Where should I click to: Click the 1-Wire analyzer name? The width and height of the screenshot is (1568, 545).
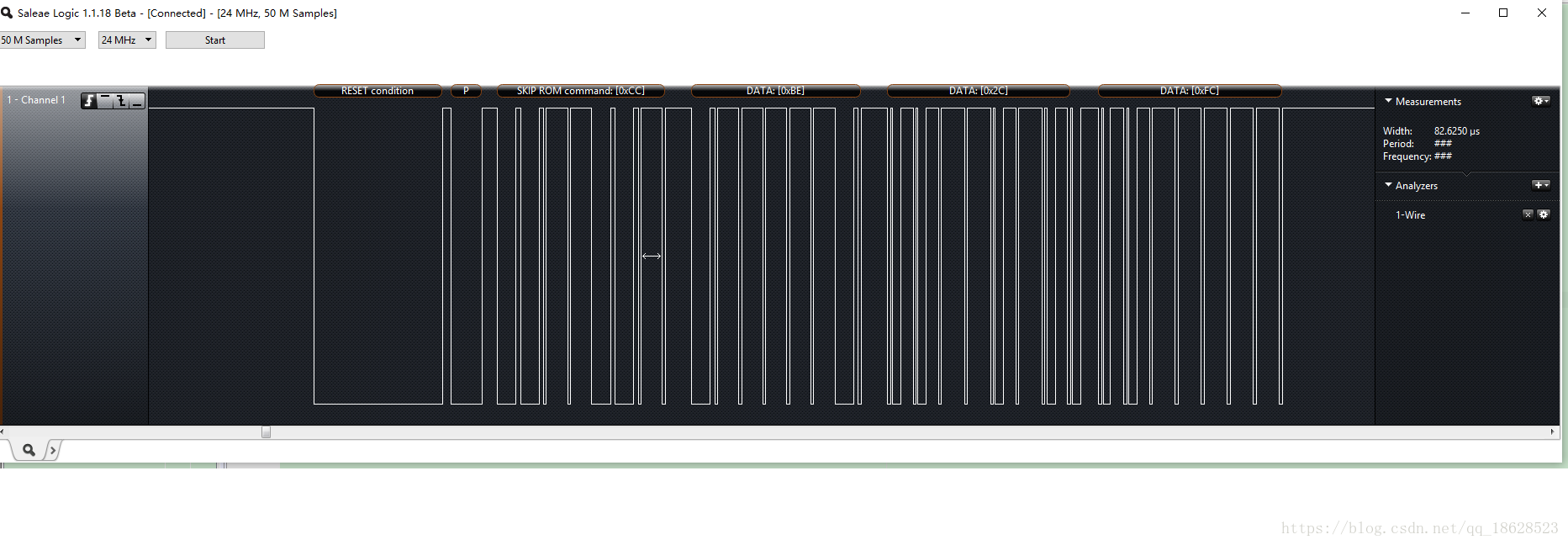coord(1410,215)
